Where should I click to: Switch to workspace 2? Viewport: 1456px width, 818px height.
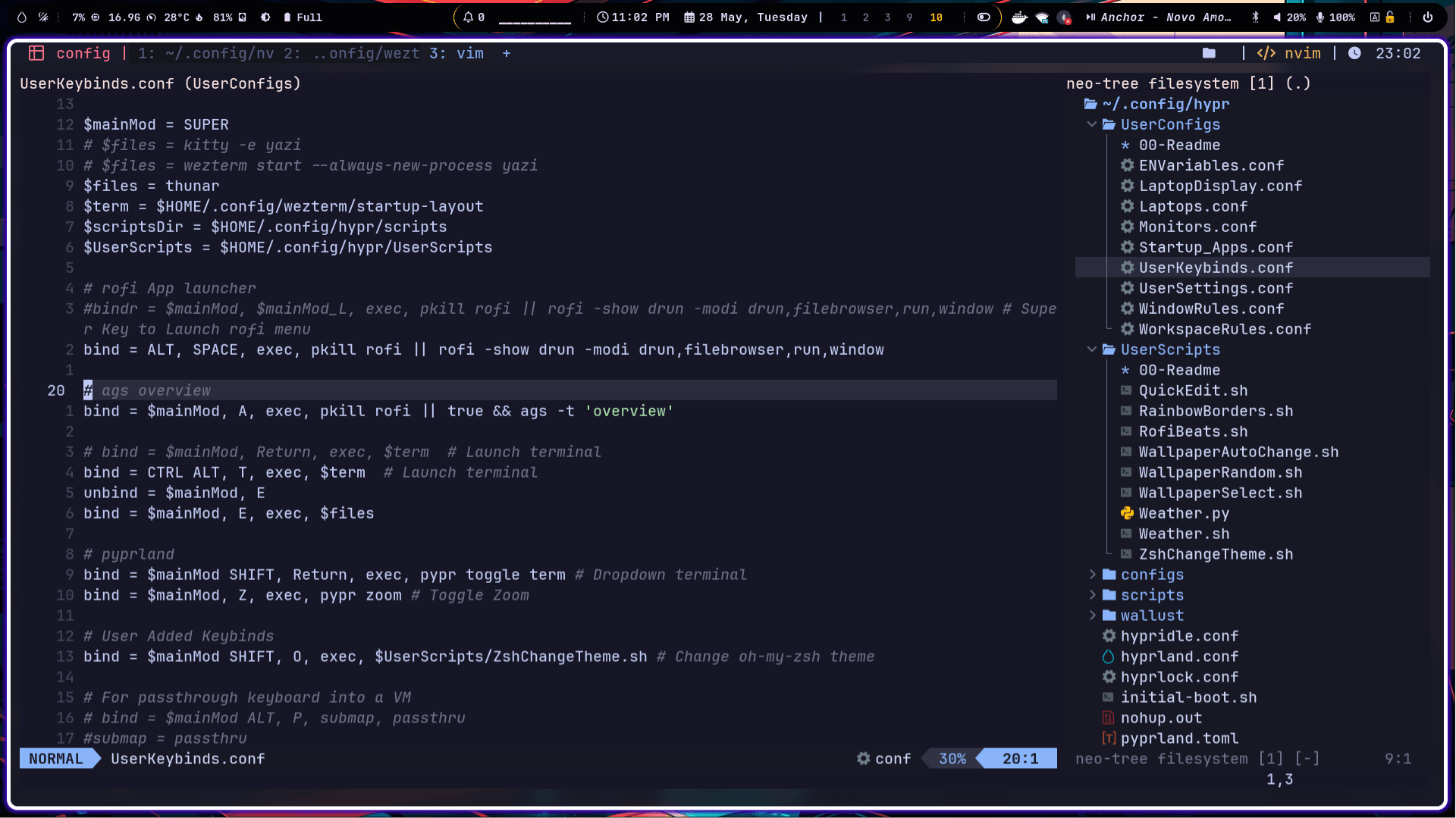tap(865, 17)
